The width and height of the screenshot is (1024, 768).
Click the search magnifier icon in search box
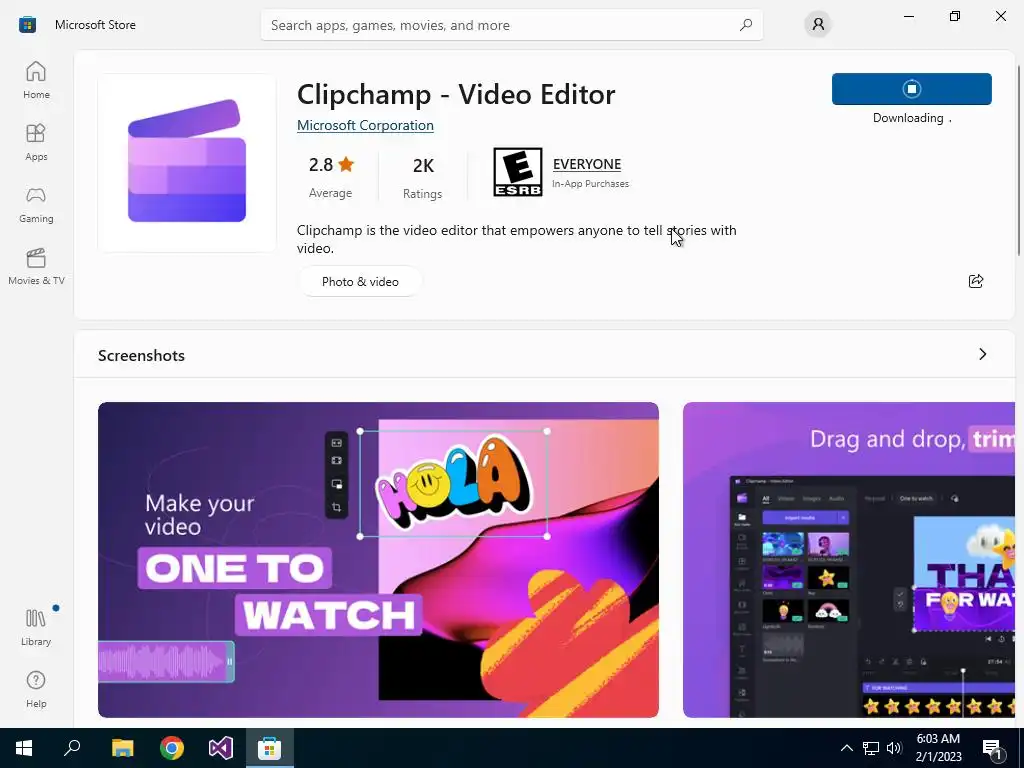click(746, 25)
